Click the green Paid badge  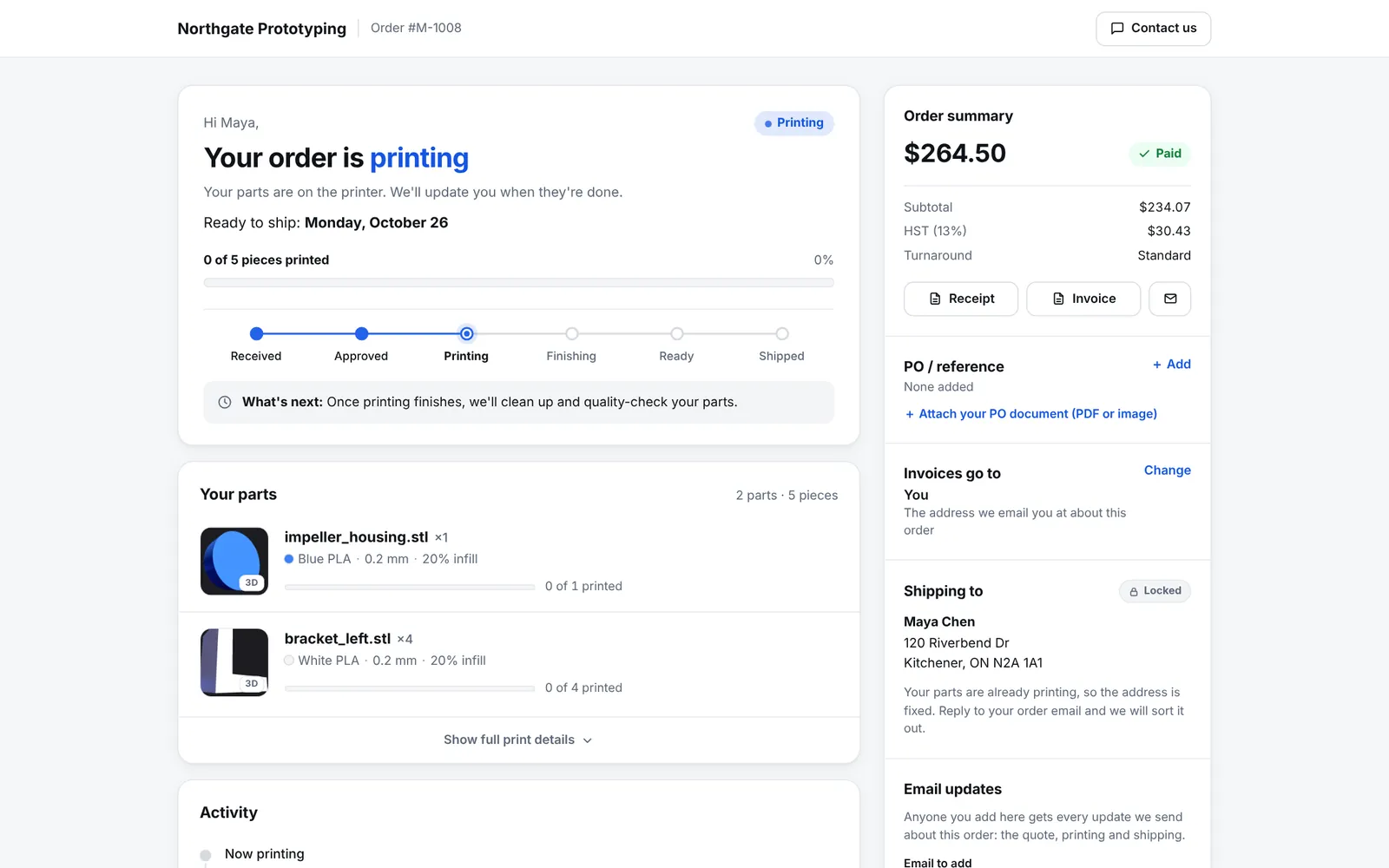coord(1160,154)
